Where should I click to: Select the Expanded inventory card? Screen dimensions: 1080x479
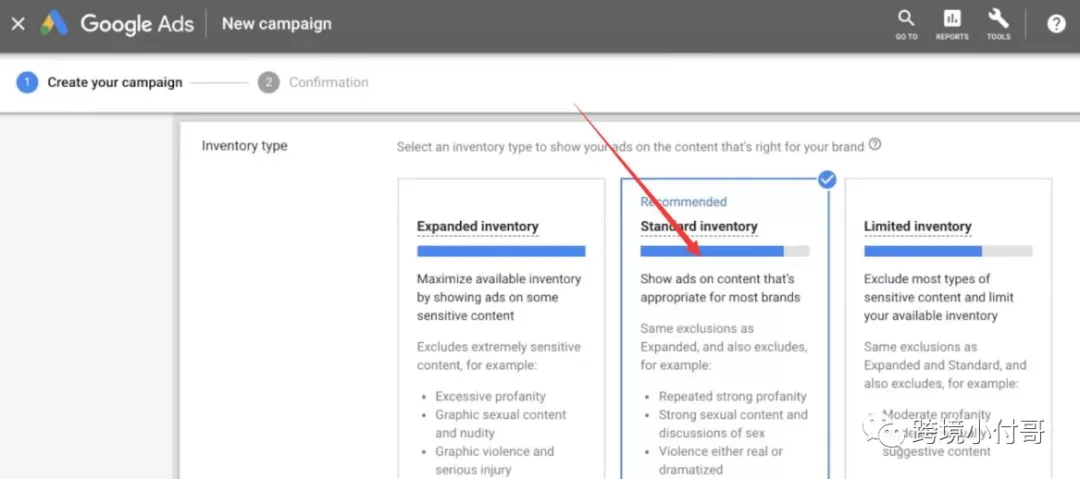click(x=501, y=329)
